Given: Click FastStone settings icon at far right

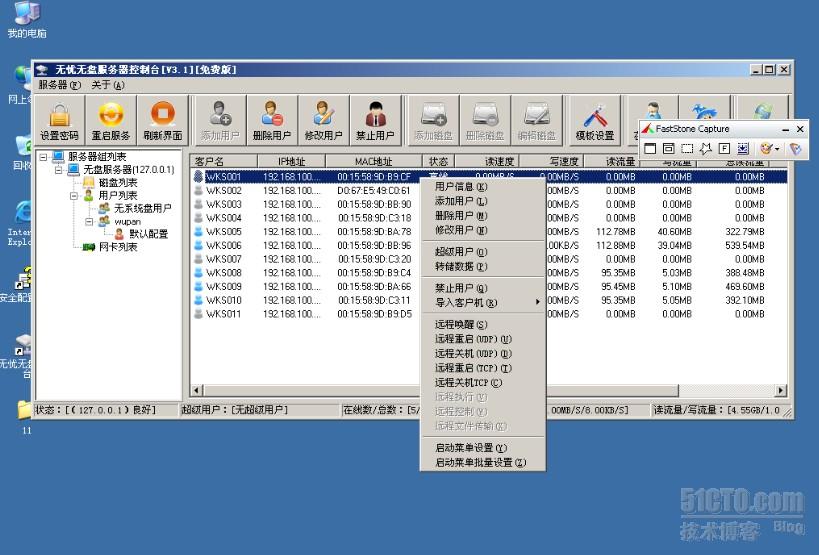Looking at the screenshot, I should click(795, 149).
